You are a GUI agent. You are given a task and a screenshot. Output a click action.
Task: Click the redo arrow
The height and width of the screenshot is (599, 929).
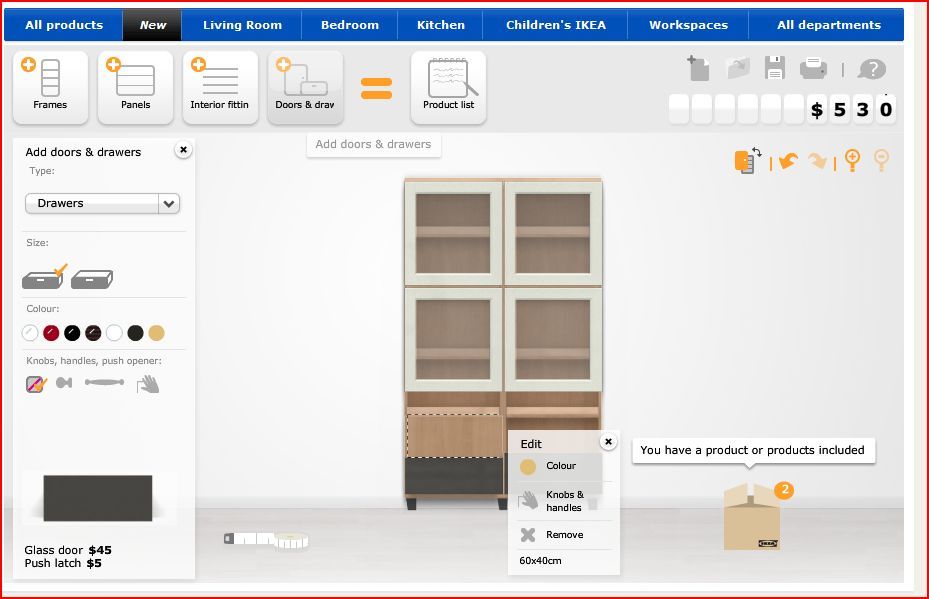click(818, 161)
